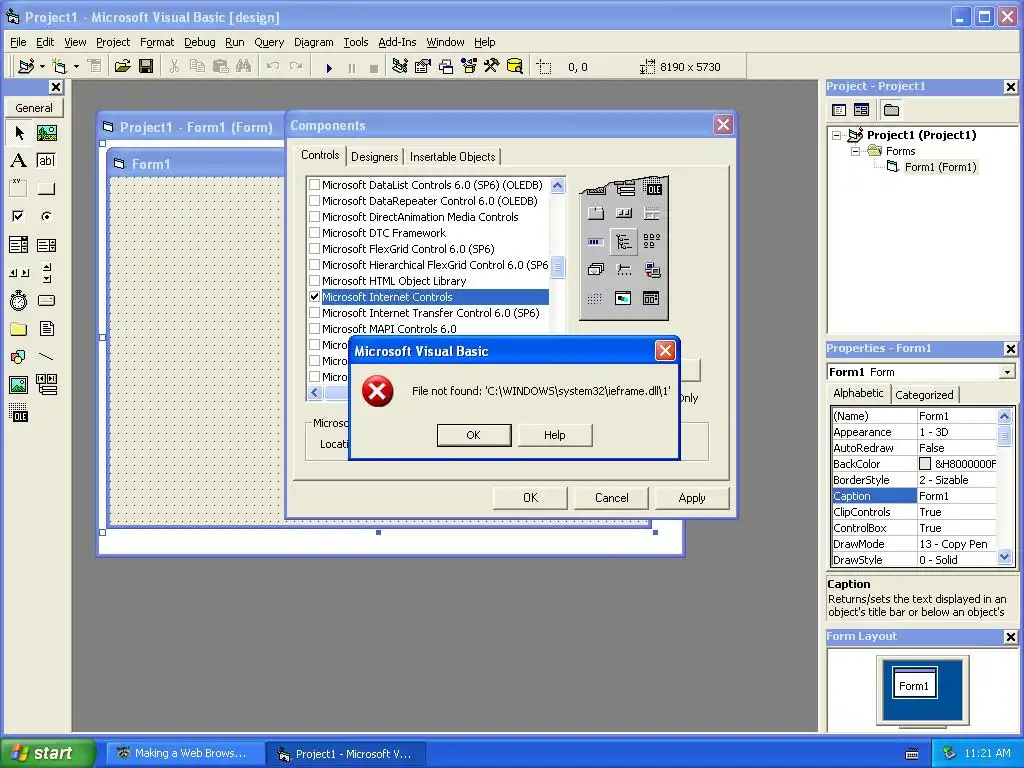1024x768 pixels.
Task: Check Microsoft DataRepeater Control 6.0 checkbox
Action: tap(315, 201)
